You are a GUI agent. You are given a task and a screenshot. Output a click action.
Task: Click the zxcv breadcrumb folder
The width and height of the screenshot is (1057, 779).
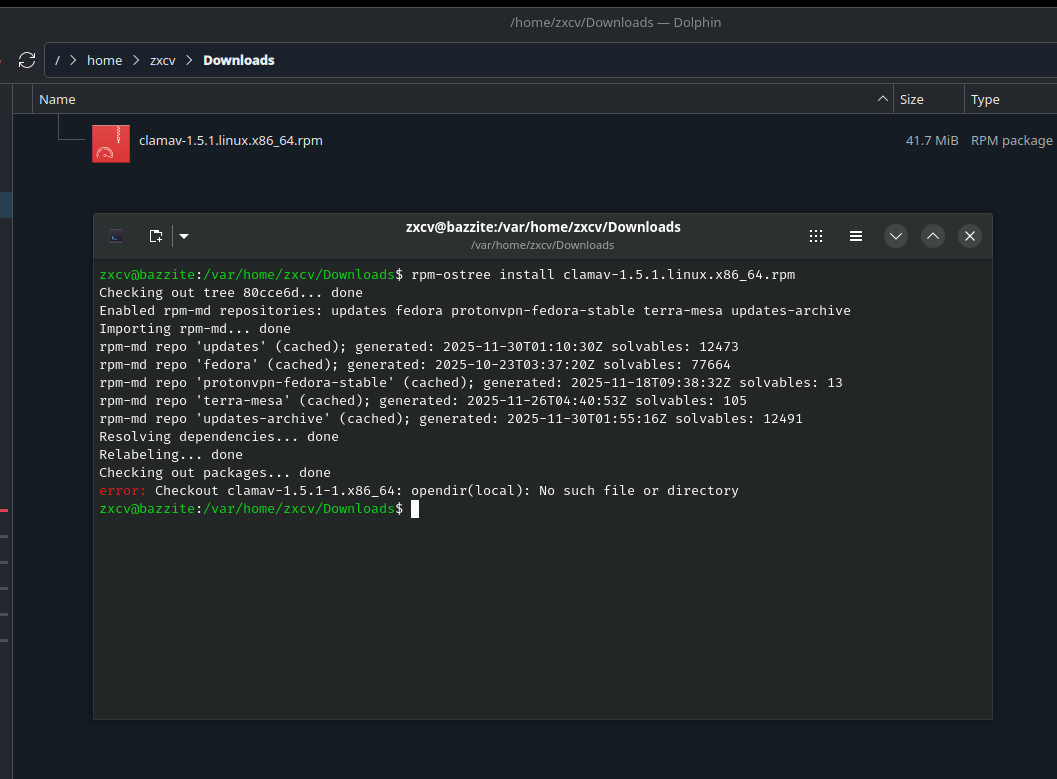click(162, 60)
